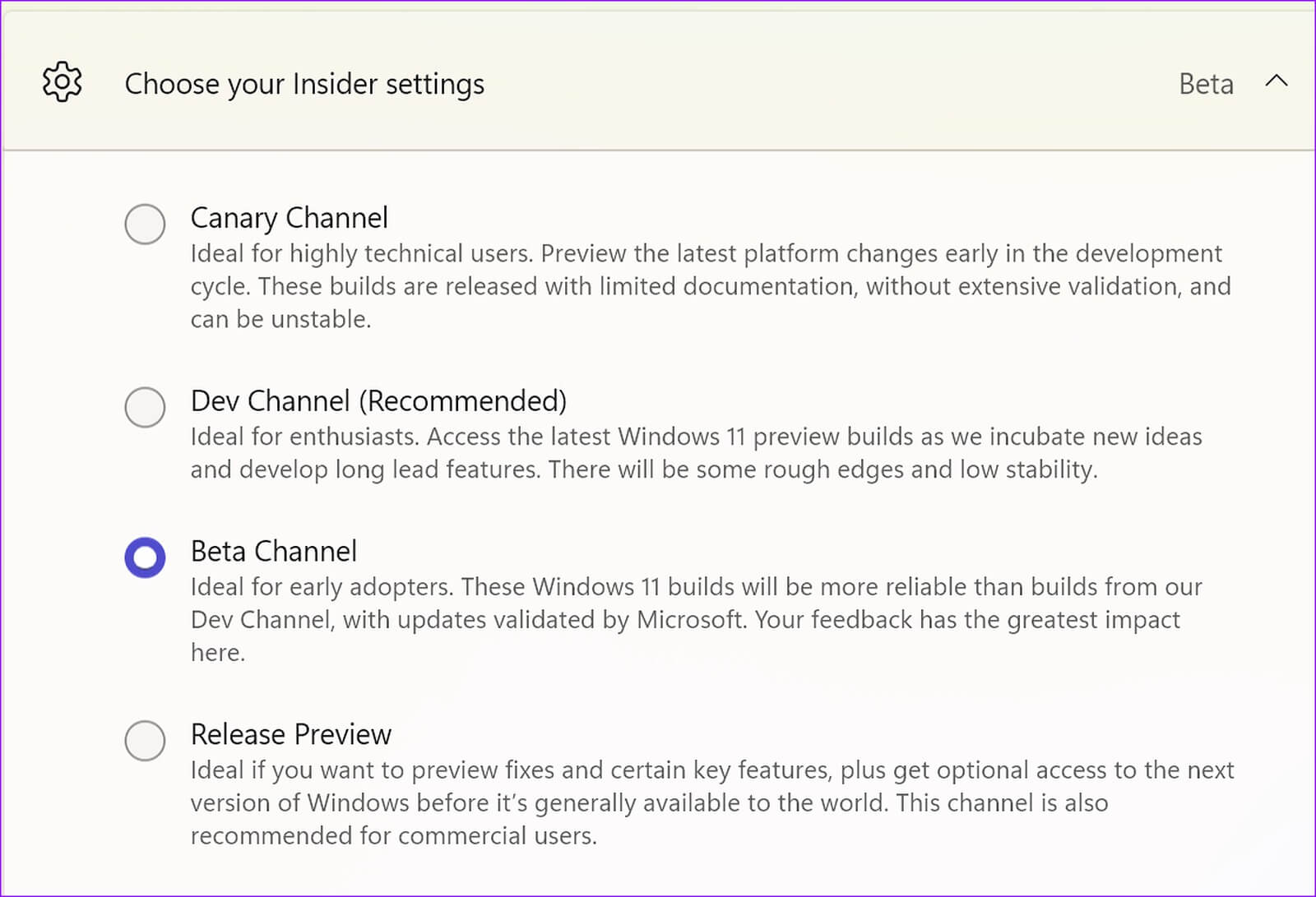
Task: Click the "Choose your Insider settings" heading
Action: coord(304,84)
